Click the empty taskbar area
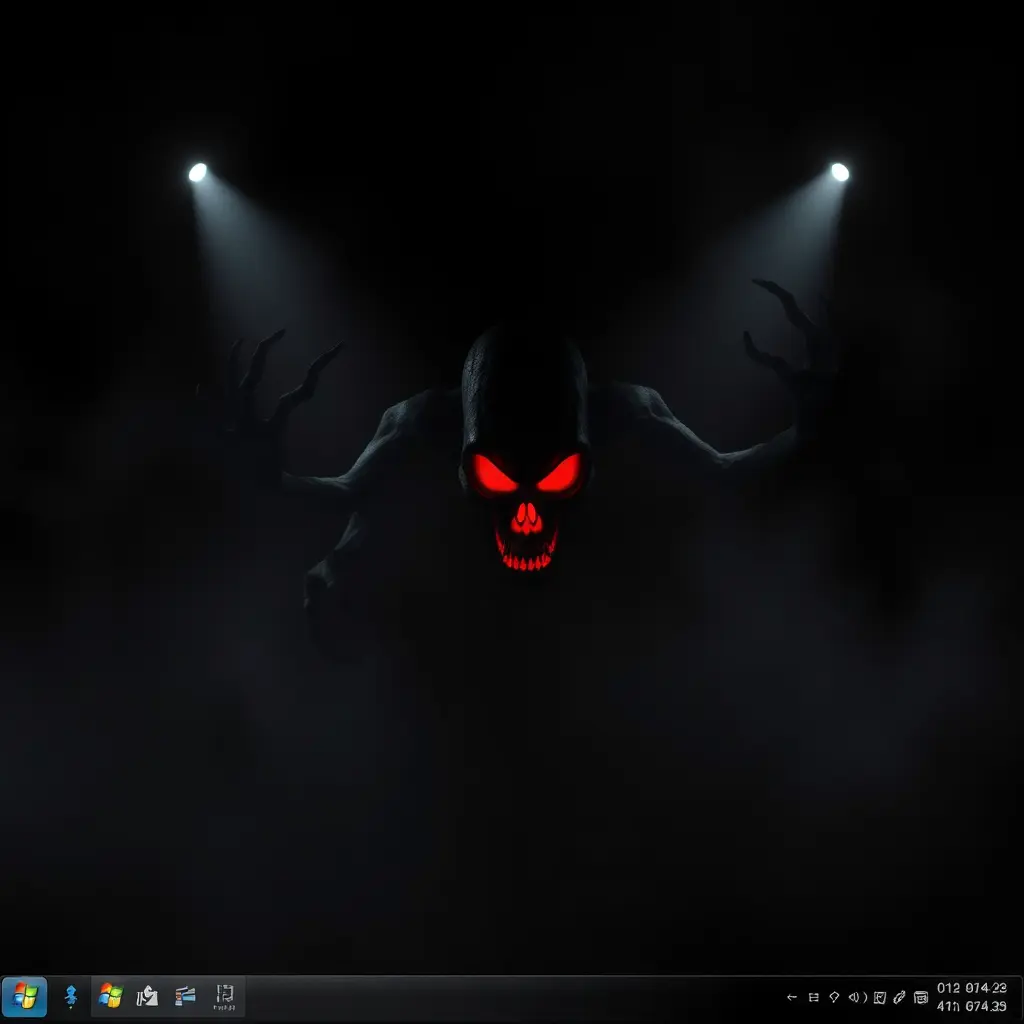1024x1024 pixels. pos(500,997)
